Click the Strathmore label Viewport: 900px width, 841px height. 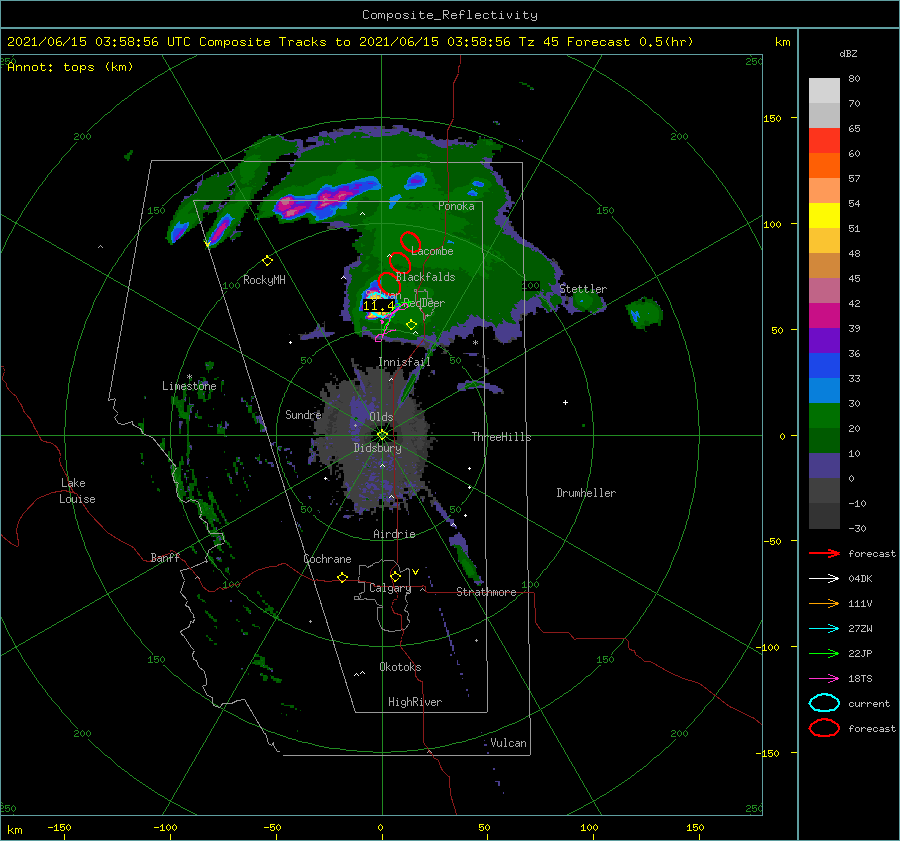coord(486,592)
